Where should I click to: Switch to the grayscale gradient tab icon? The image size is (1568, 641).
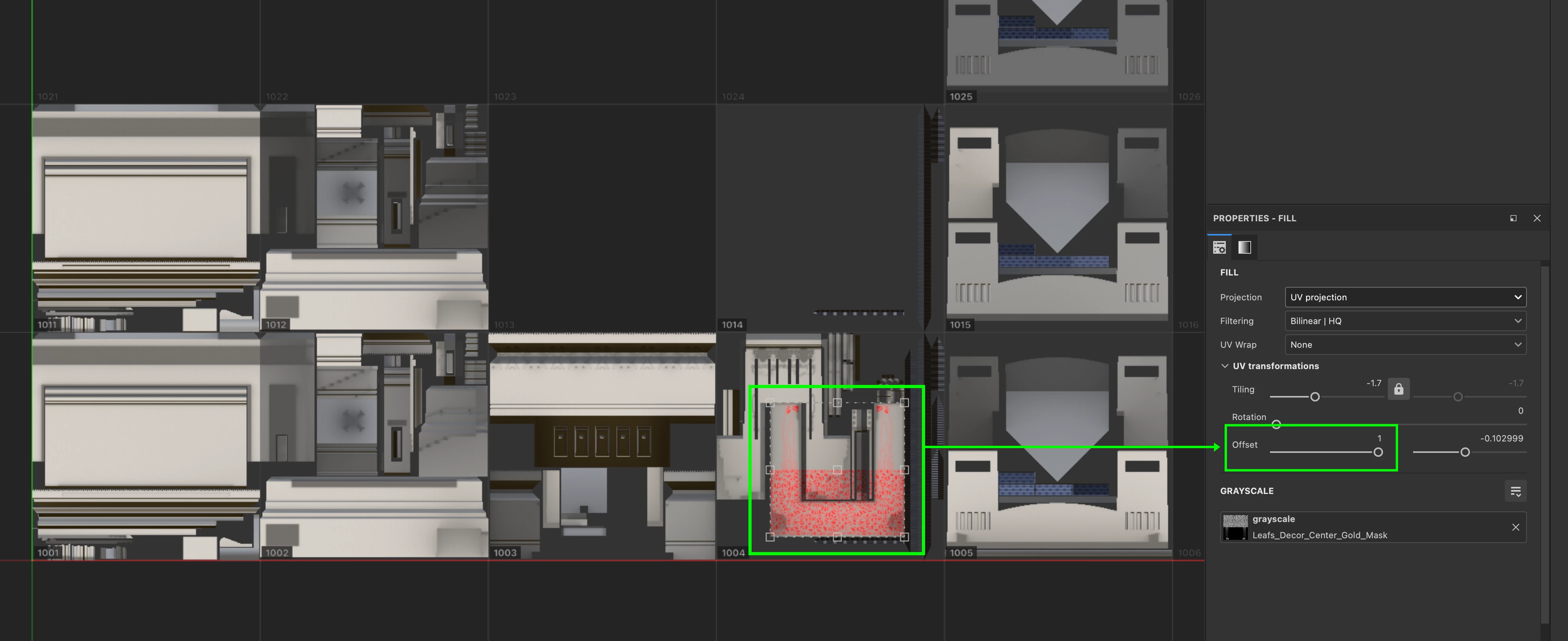coord(1244,247)
